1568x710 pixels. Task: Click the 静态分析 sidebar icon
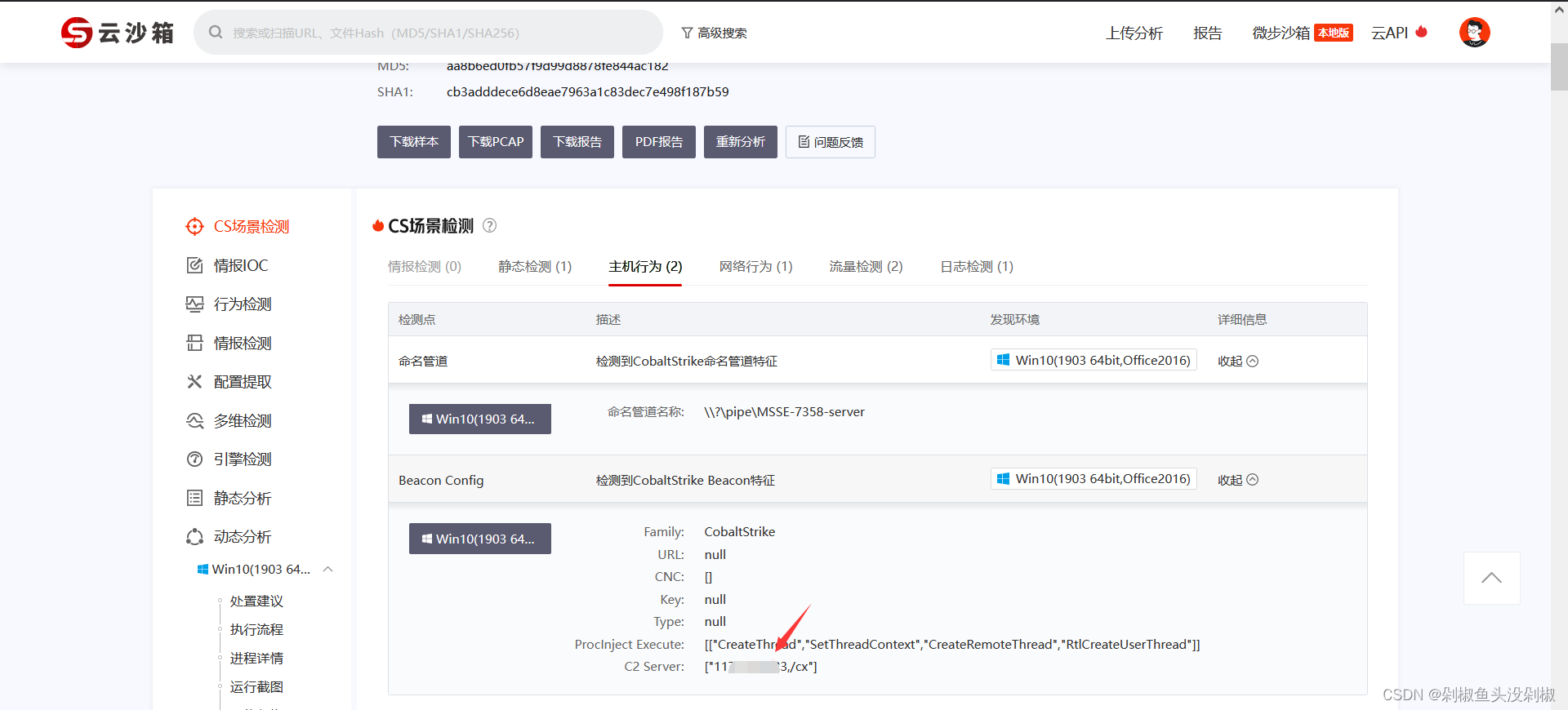click(x=194, y=498)
